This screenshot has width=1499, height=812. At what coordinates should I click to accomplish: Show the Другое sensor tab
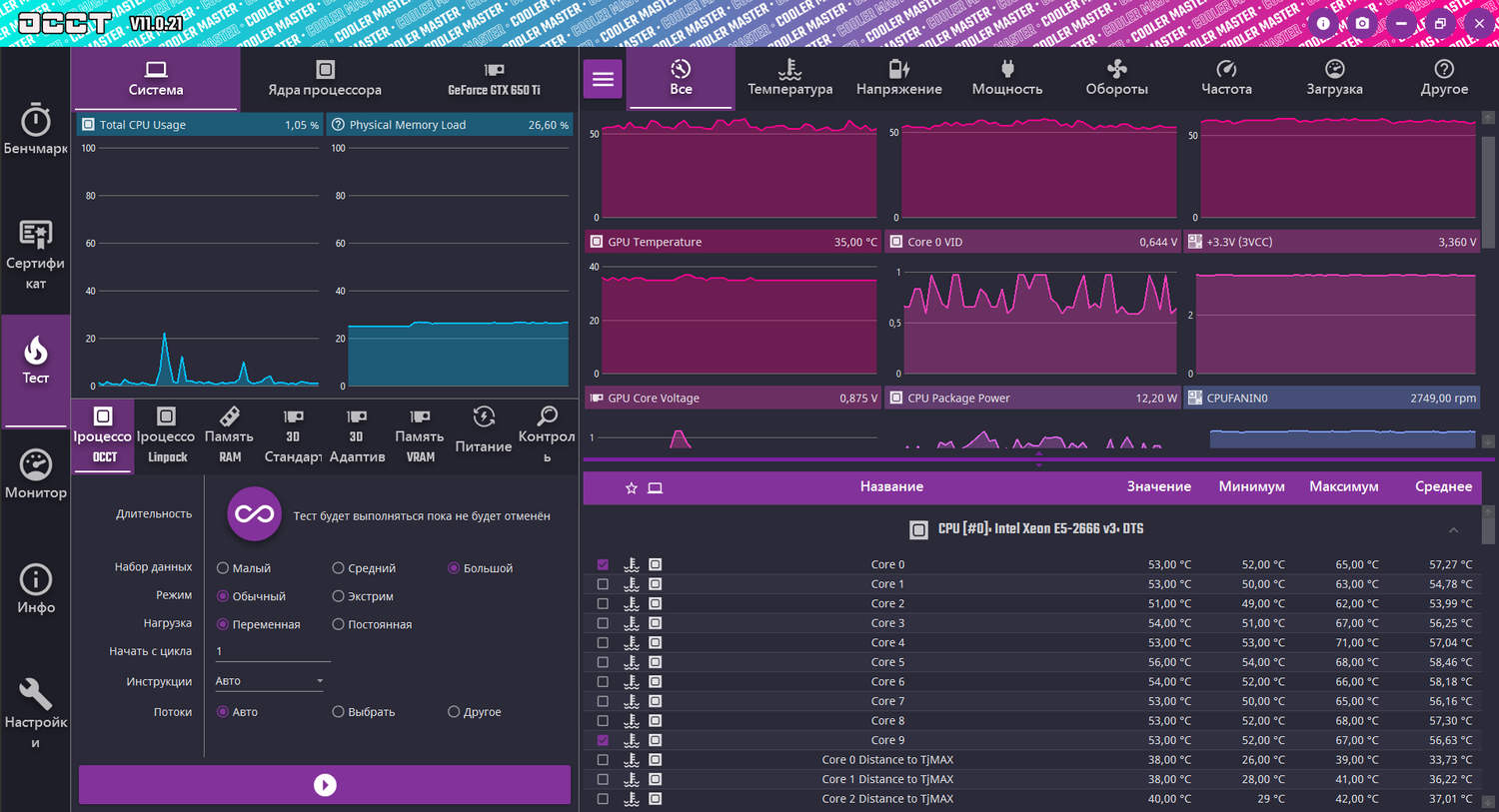tap(1444, 78)
